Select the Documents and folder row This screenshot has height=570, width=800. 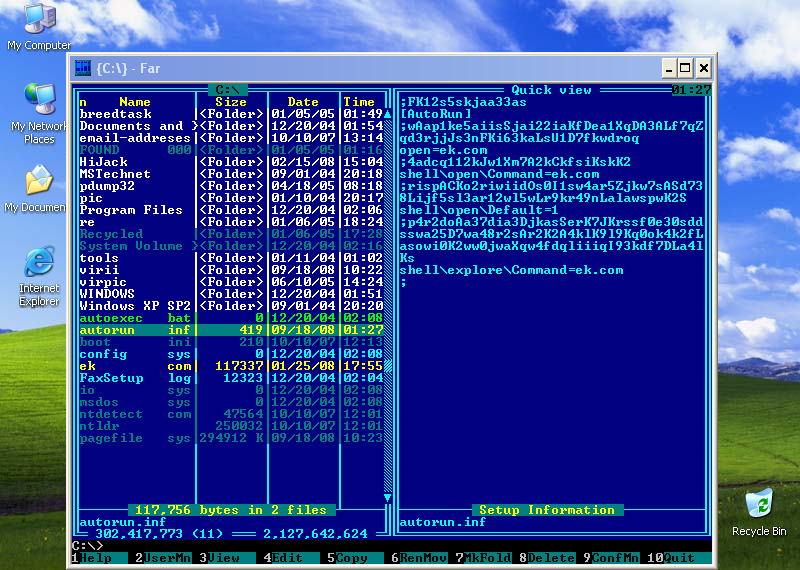[x=231, y=126]
